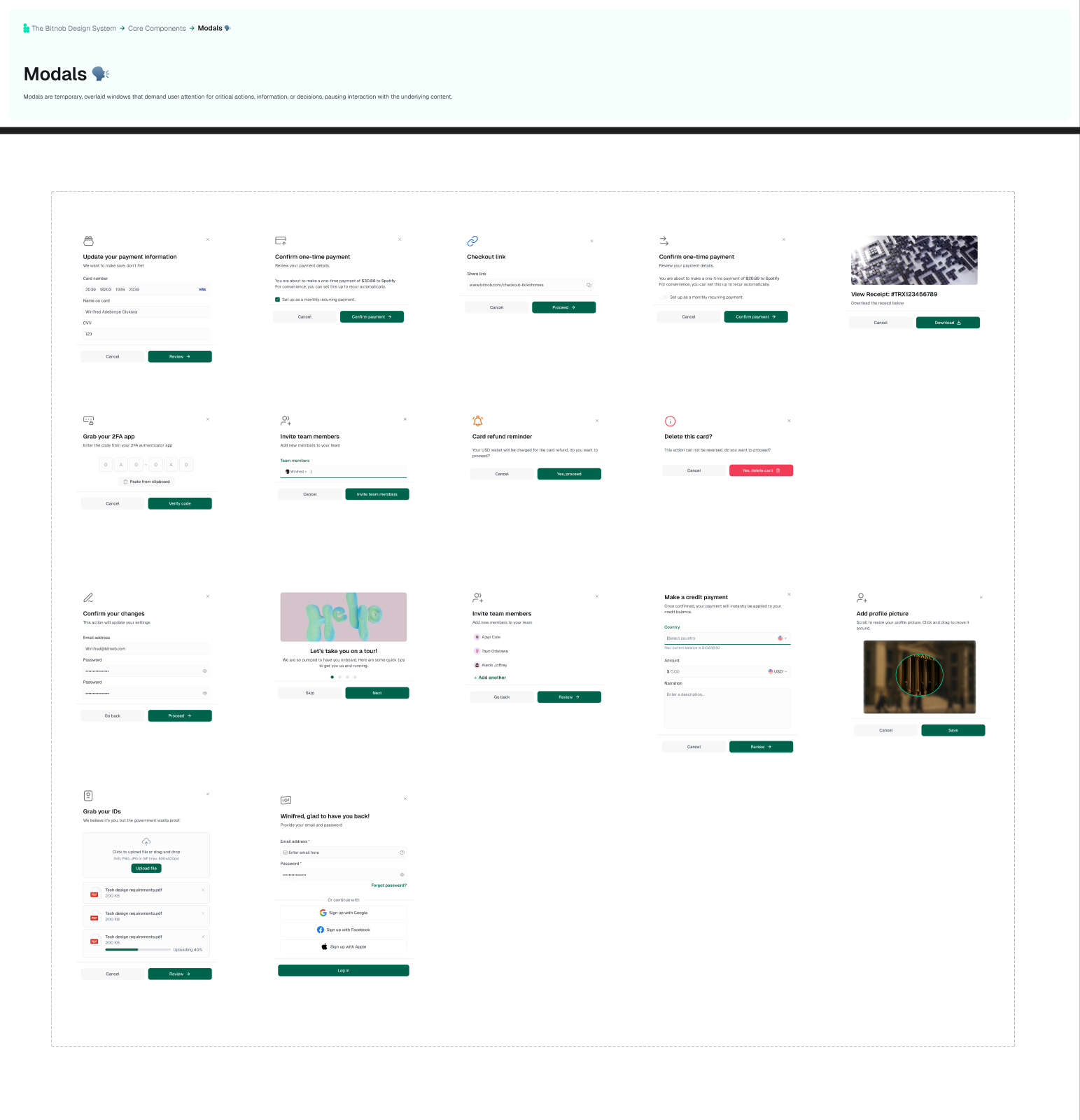Screen dimensions: 1080x1120
Task: Click the wallet icon above Update your payment information
Action: tap(88, 241)
